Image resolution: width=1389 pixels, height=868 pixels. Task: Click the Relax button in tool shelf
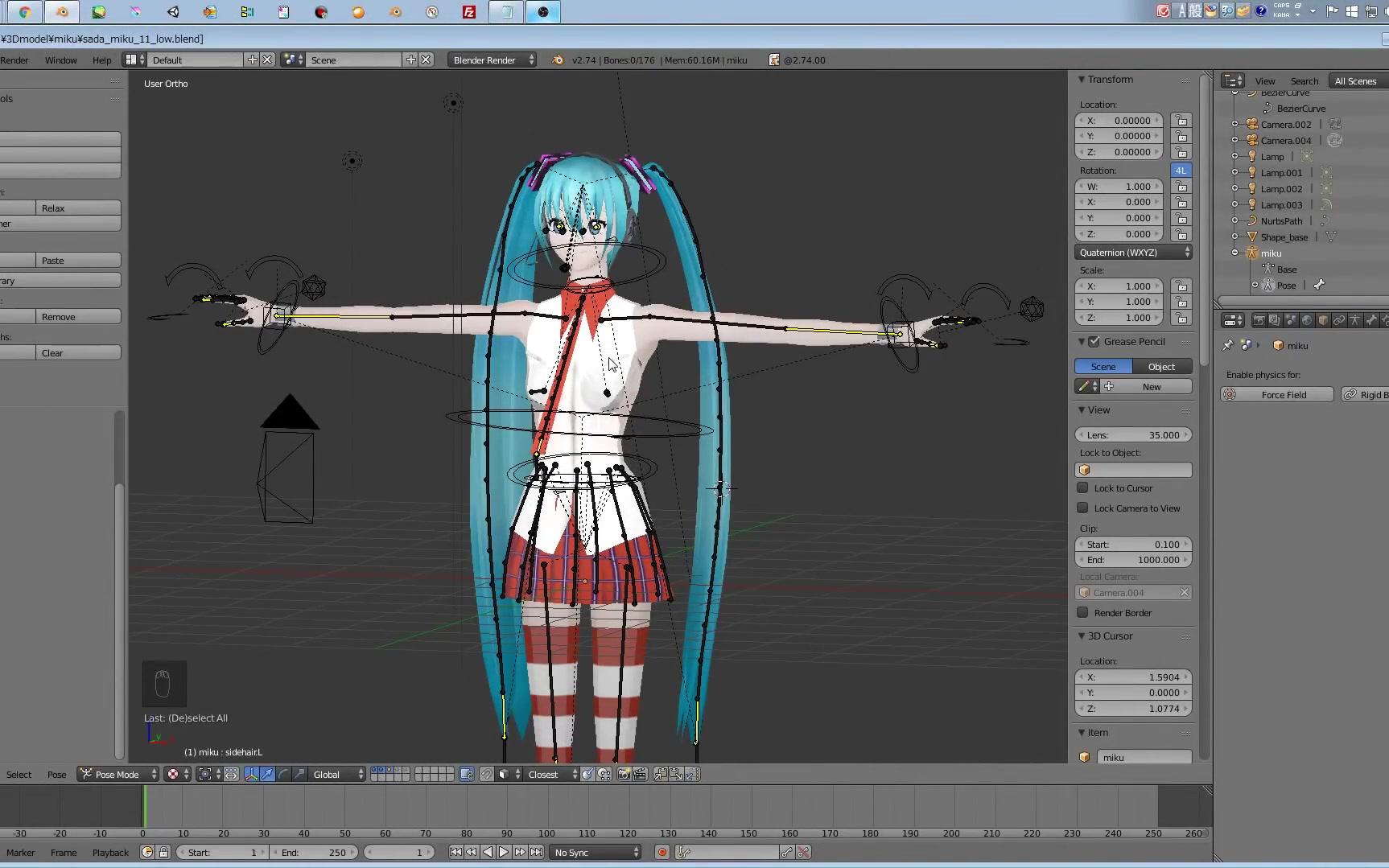click(79, 208)
